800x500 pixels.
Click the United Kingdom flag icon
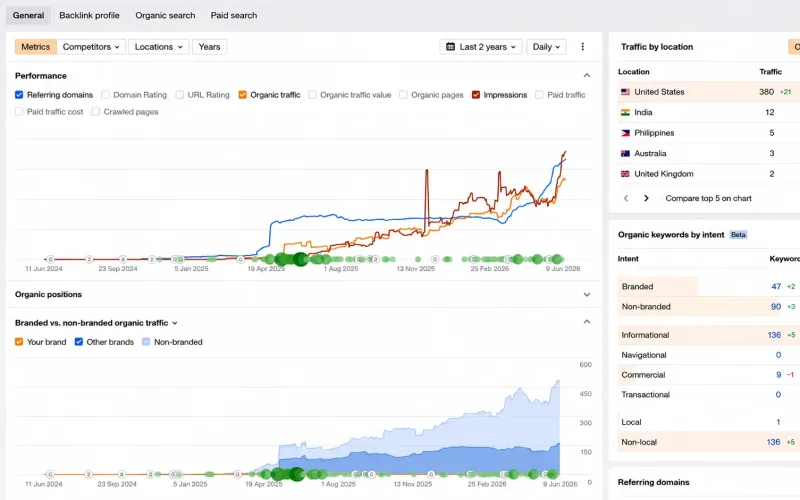(x=625, y=173)
